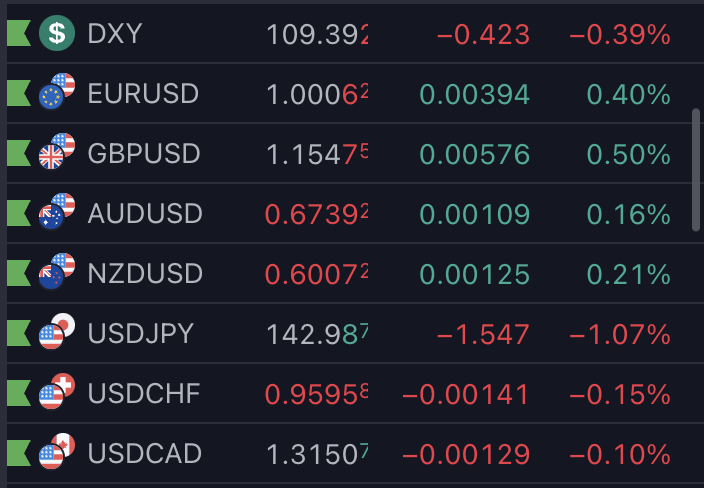Image resolution: width=704 pixels, height=488 pixels.
Task: Click the AUDUSD change value 0.00109
Action: 475,214
